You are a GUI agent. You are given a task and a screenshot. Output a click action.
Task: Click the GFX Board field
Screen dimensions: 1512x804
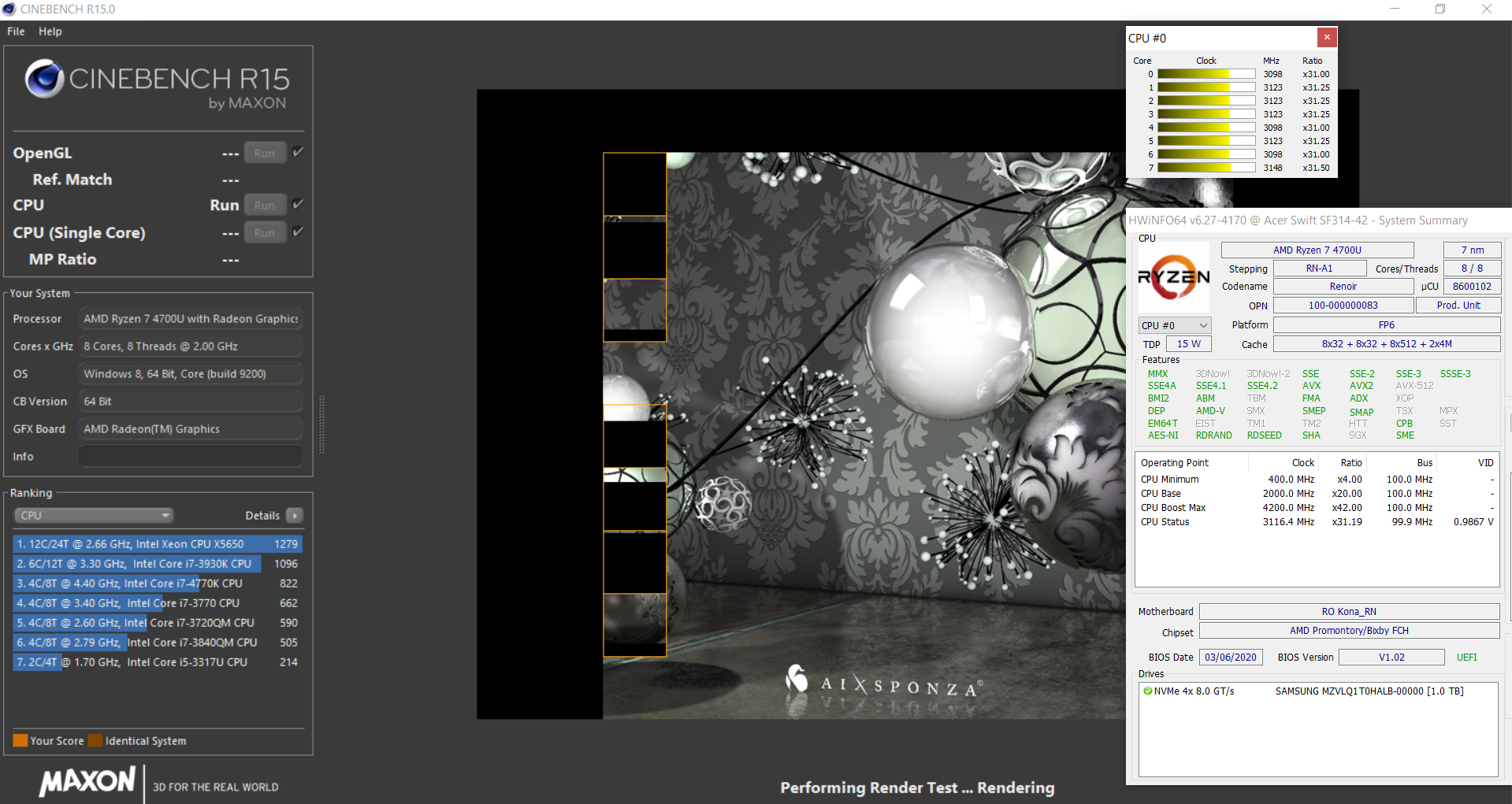191,429
